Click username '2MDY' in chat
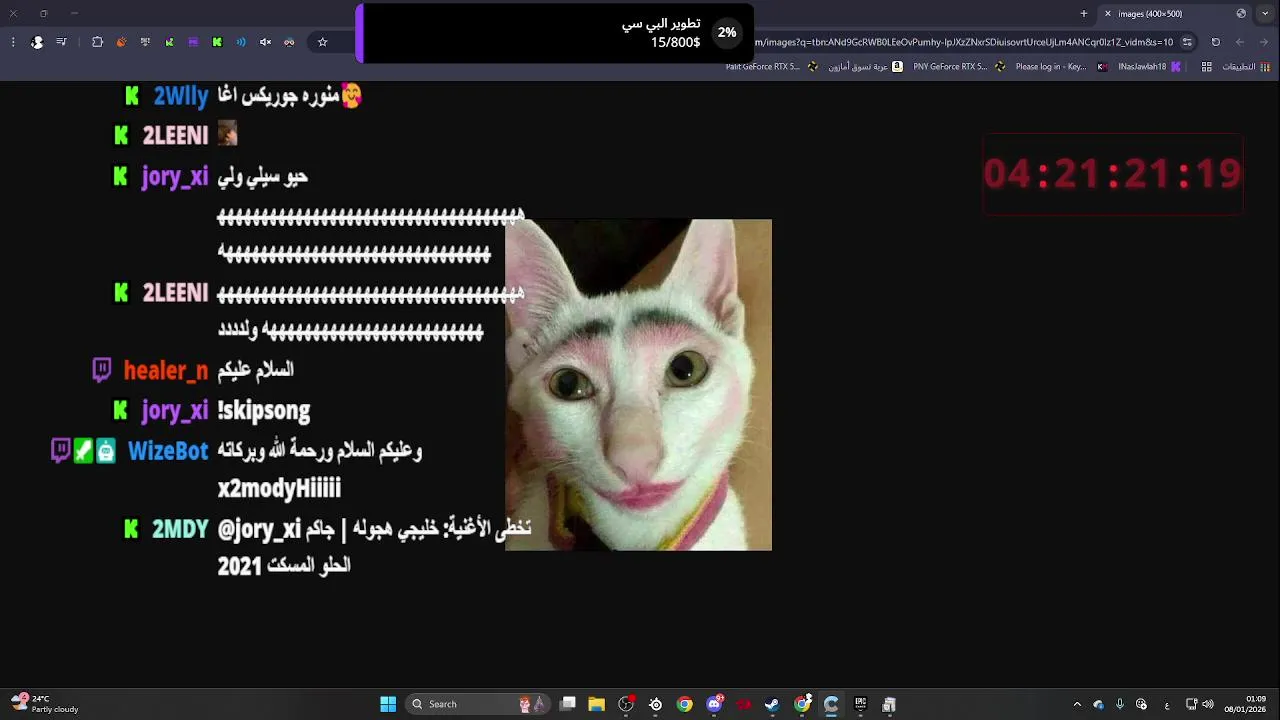Image resolution: width=1280 pixels, height=720 pixels. coord(180,529)
